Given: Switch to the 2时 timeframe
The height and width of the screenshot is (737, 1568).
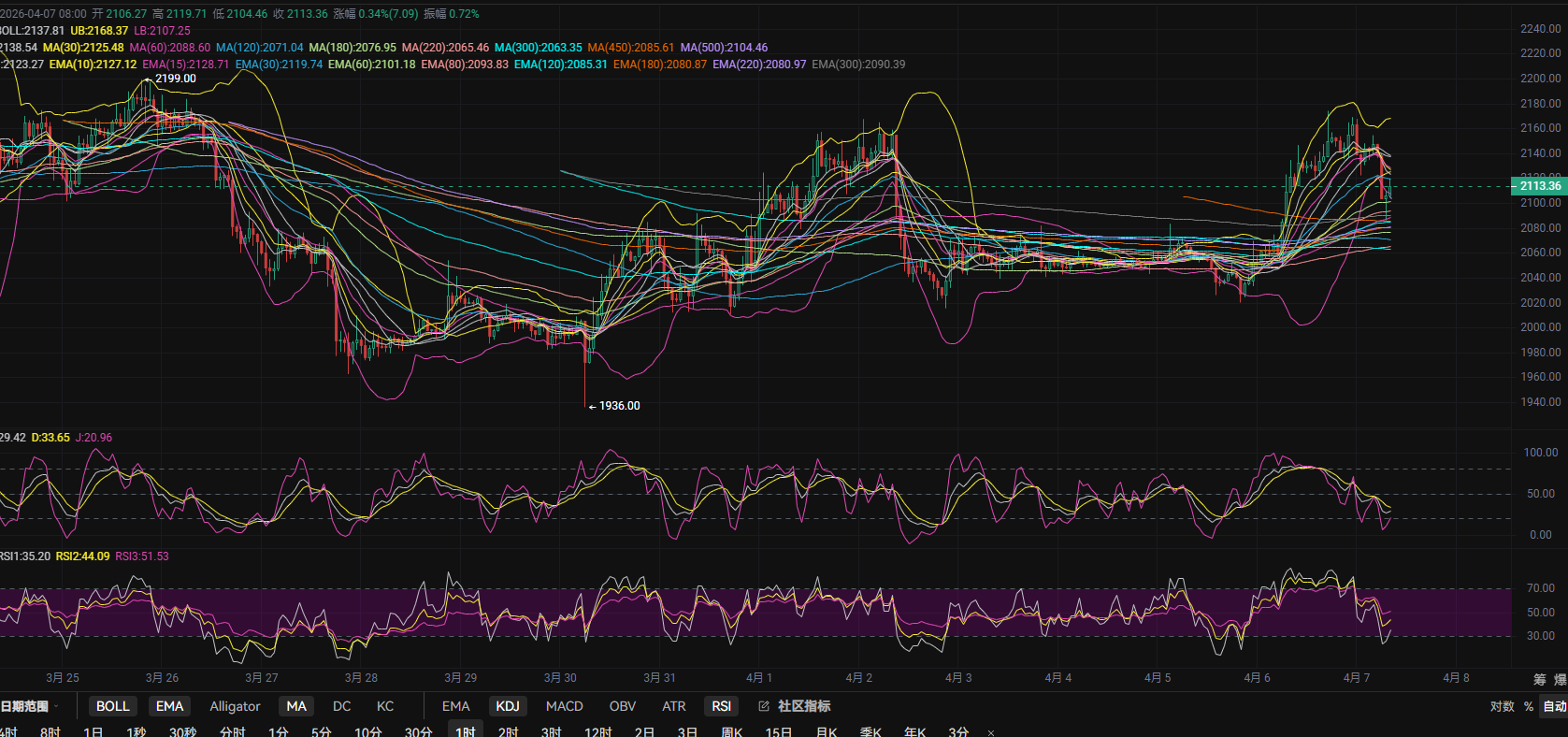Looking at the screenshot, I should click(508, 731).
